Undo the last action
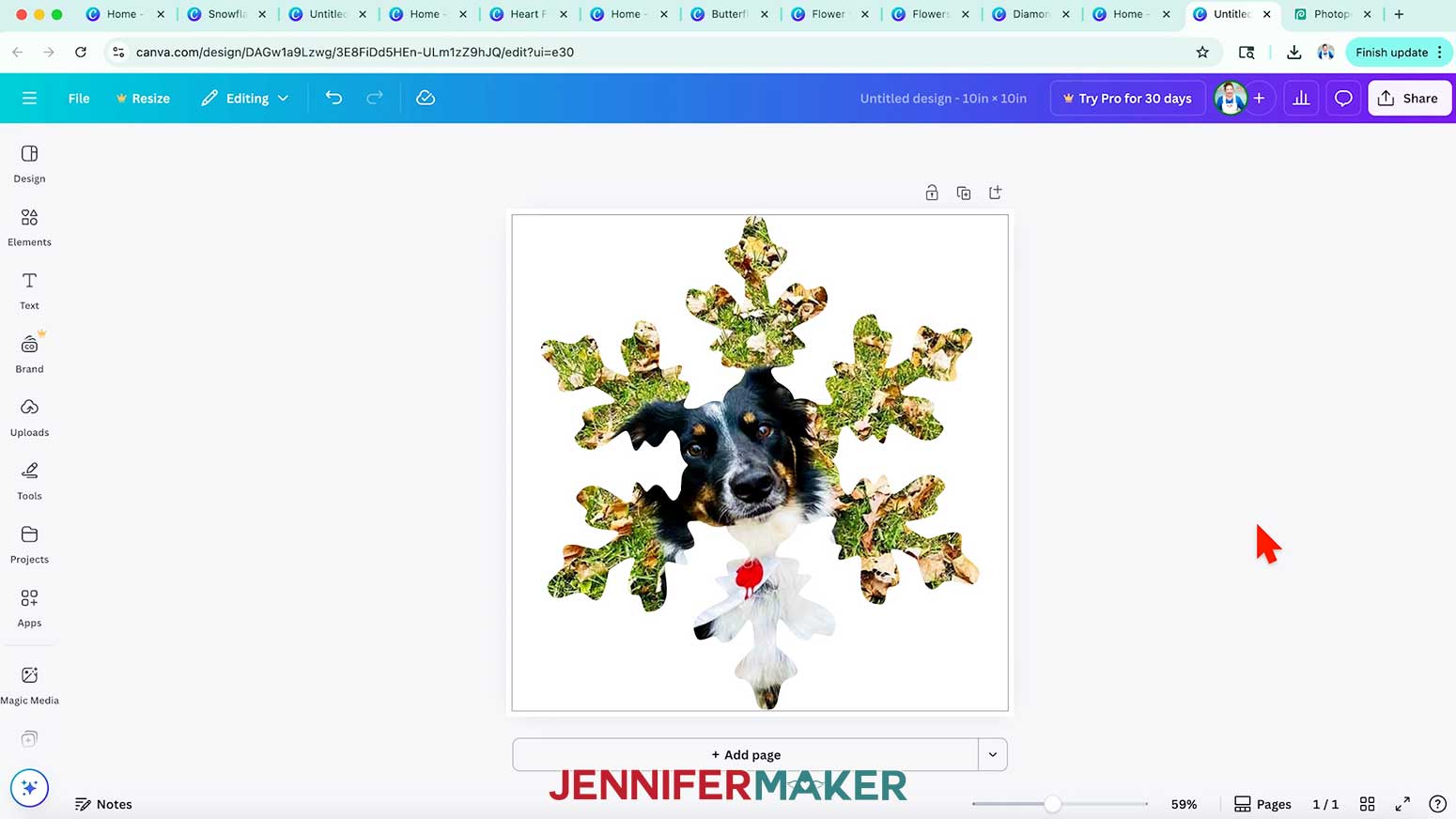This screenshot has height=819, width=1456. [333, 98]
